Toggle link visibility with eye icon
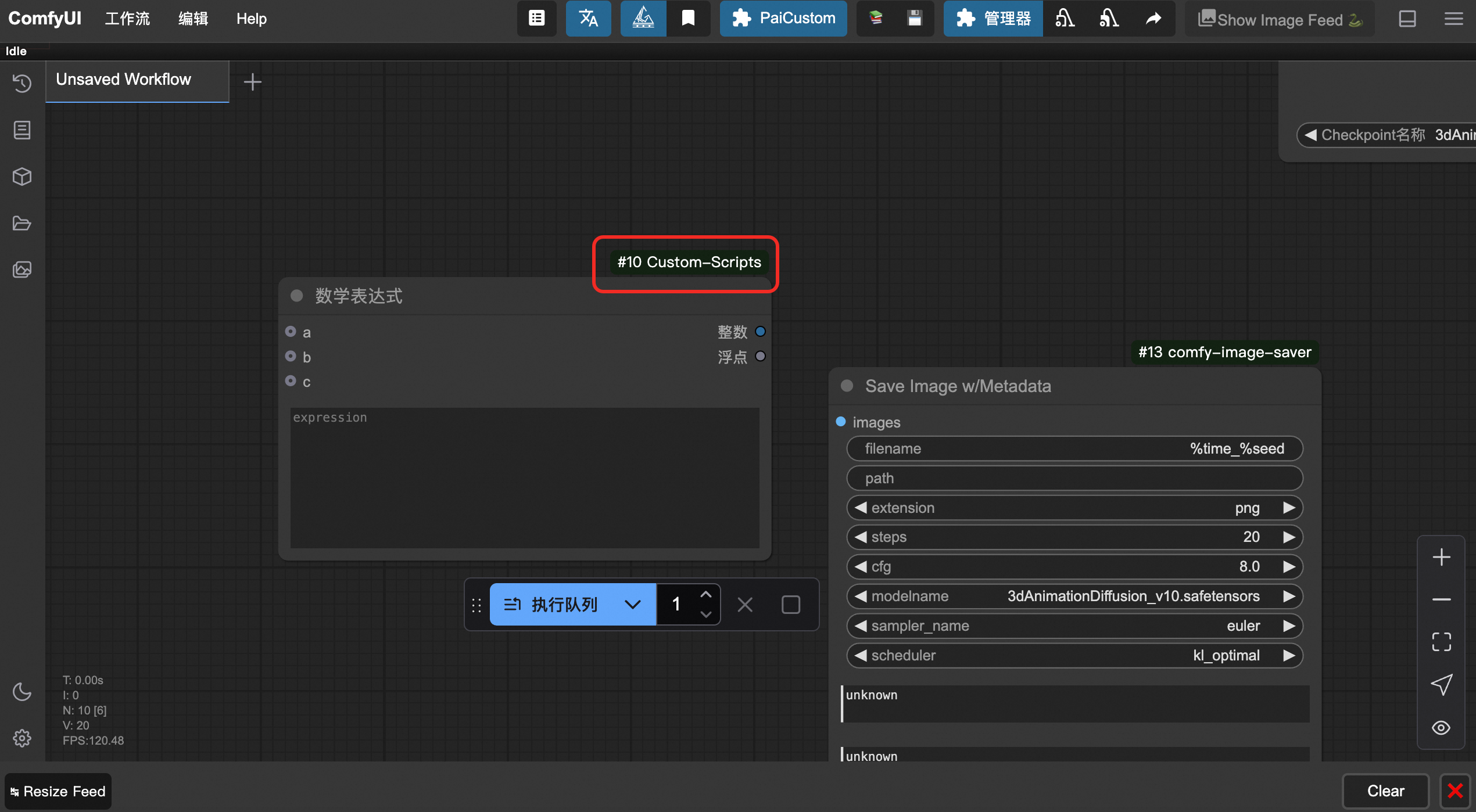The height and width of the screenshot is (812, 1476). point(1441,728)
